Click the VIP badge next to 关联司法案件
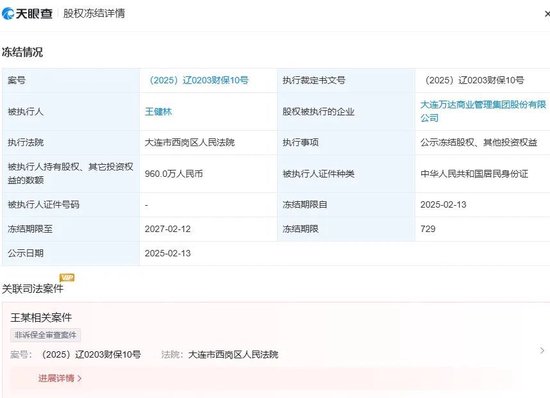550x398 pixels. (x=67, y=278)
